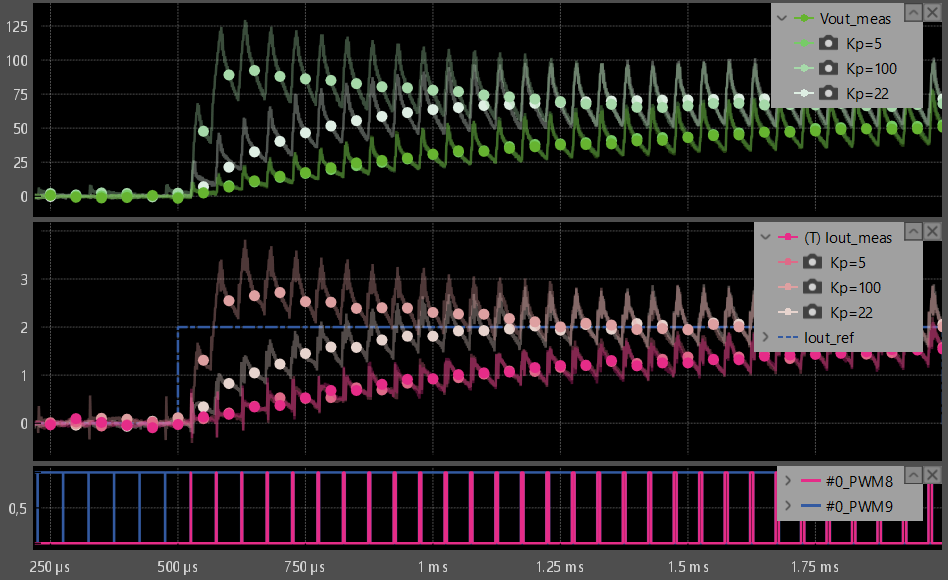Screen dimensions: 948x580
Task: Click the Kp=22 camera icon in Iout_meas legend
Action: pyautogui.click(x=812, y=312)
